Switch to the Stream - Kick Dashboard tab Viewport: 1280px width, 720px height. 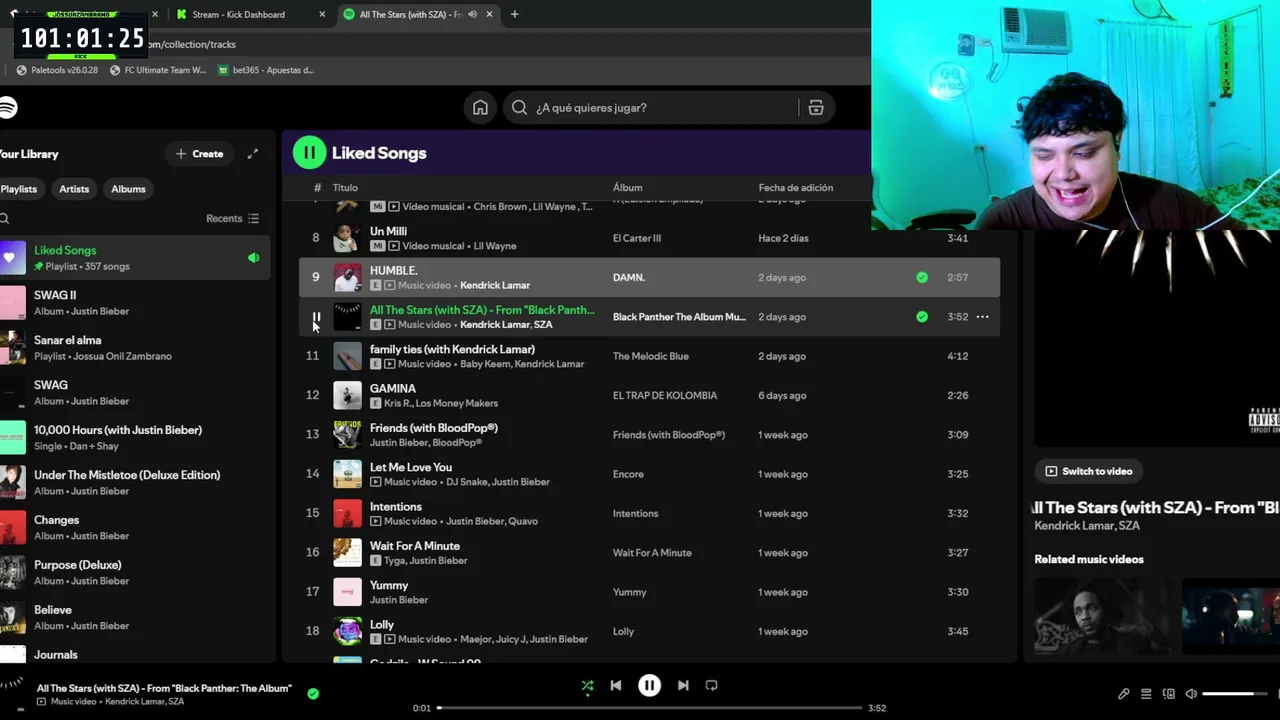[x=250, y=15]
